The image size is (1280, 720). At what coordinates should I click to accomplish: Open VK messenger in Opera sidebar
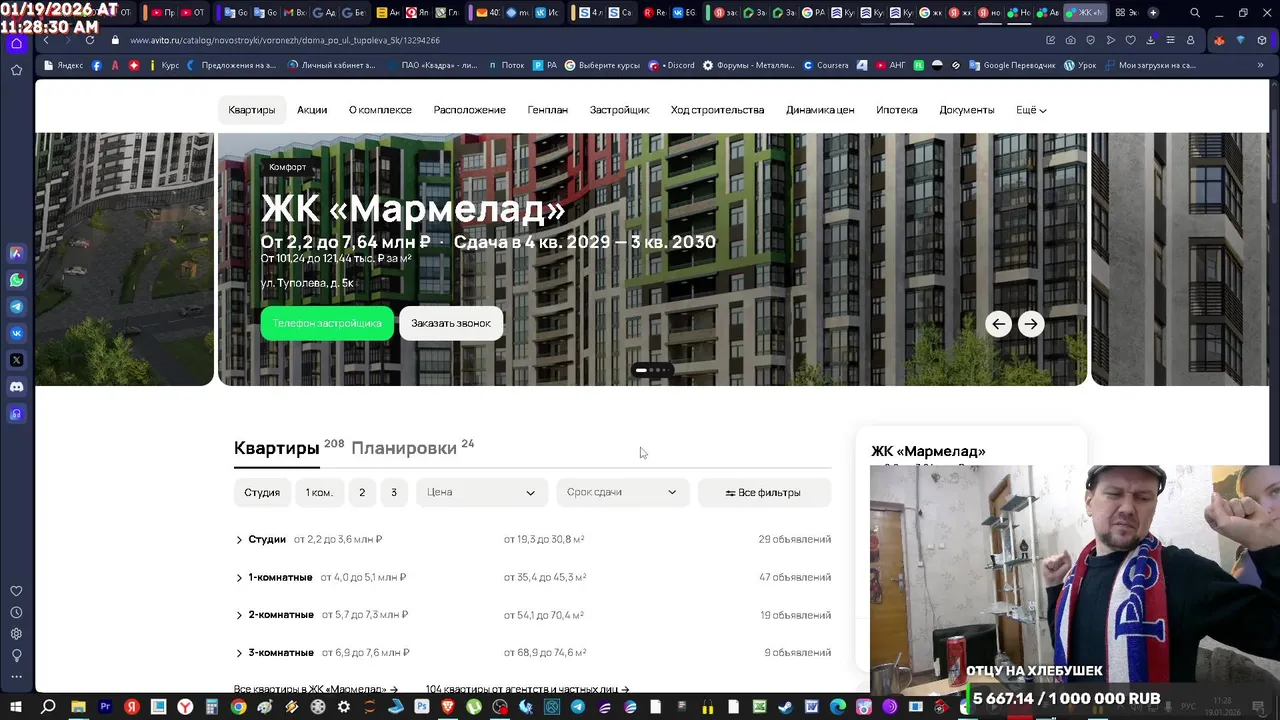pos(16,333)
